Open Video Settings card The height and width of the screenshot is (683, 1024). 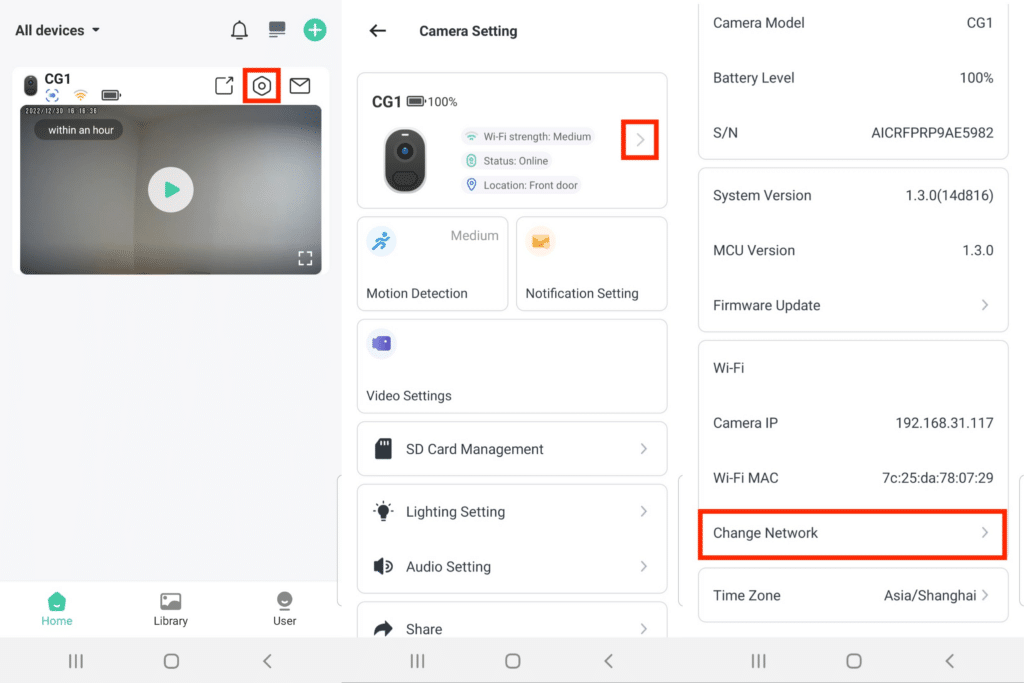click(x=512, y=366)
